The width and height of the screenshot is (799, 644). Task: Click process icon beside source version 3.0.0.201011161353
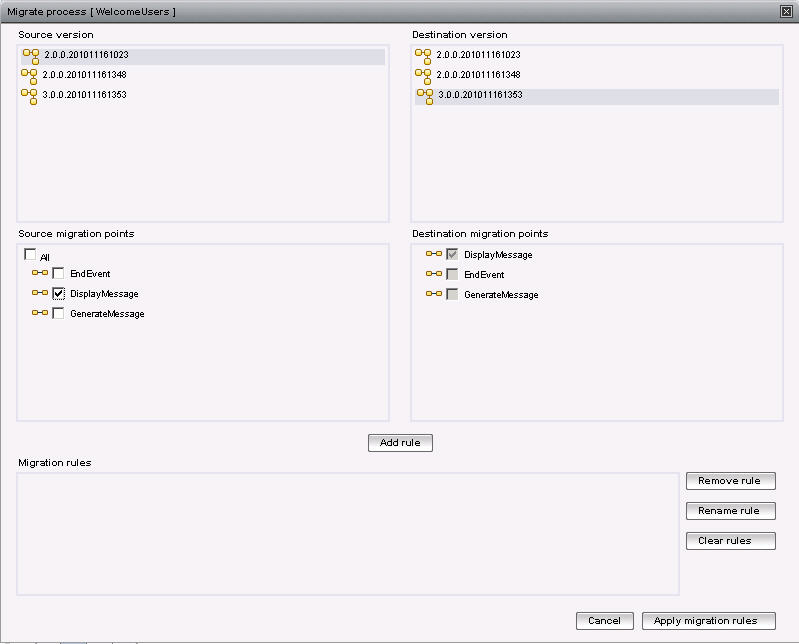tap(29, 96)
